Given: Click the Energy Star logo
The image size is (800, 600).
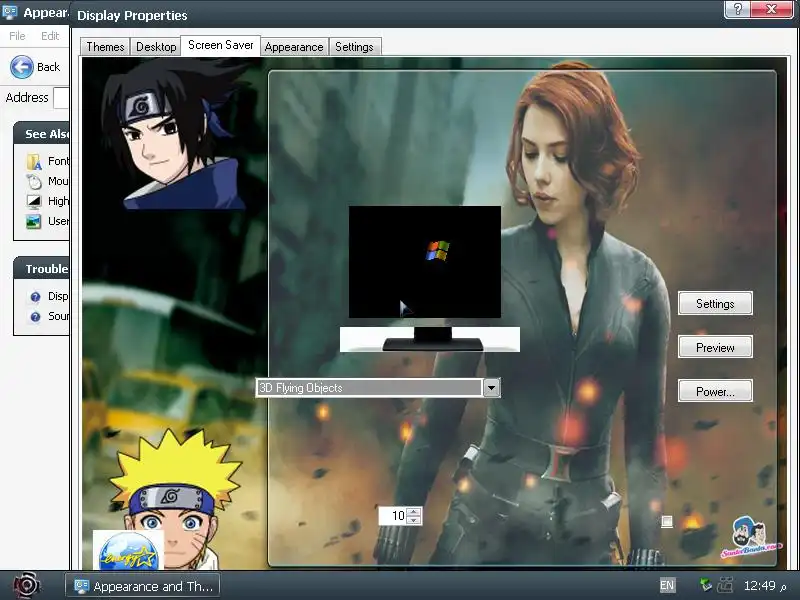Looking at the screenshot, I should 128,550.
